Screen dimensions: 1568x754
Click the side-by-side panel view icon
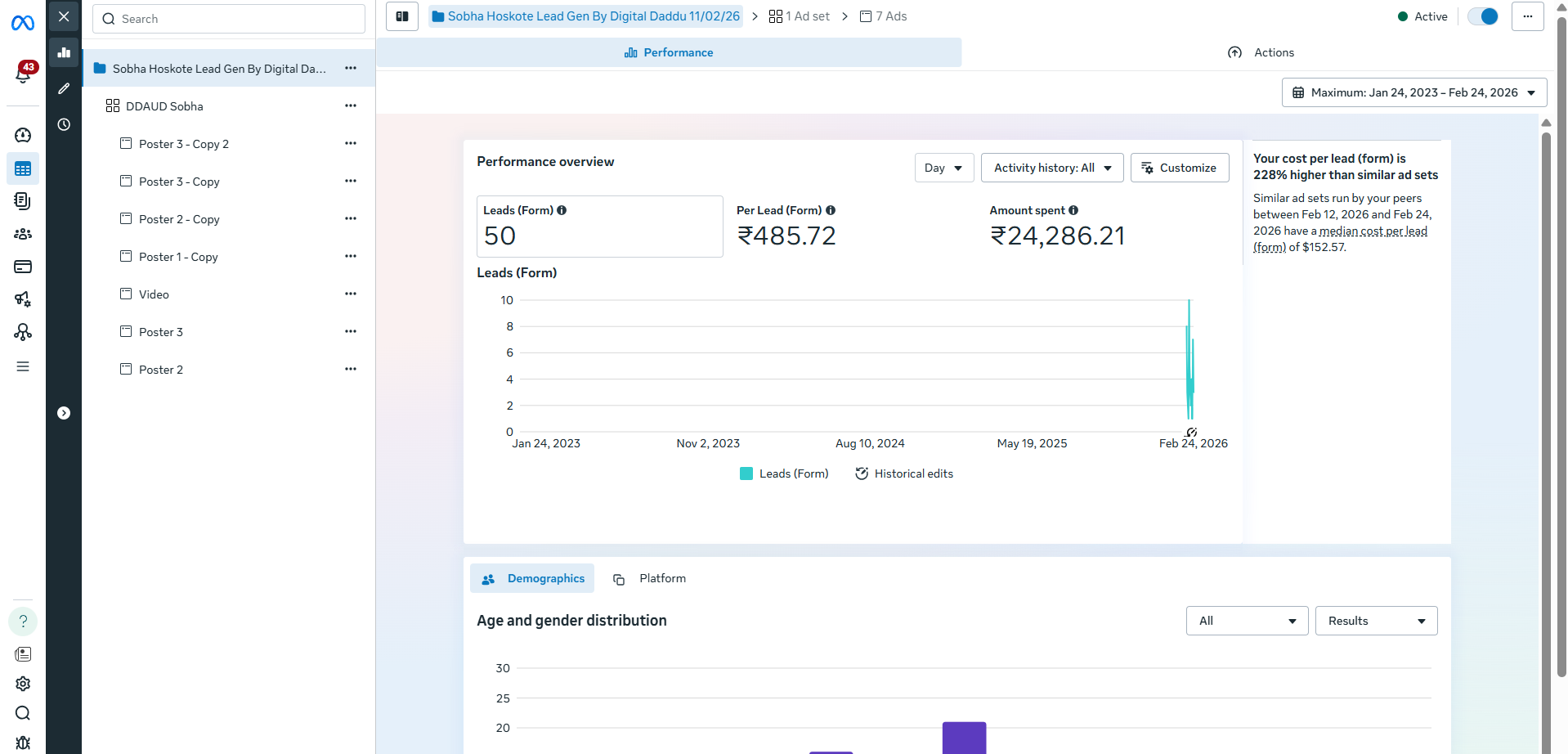pos(402,16)
